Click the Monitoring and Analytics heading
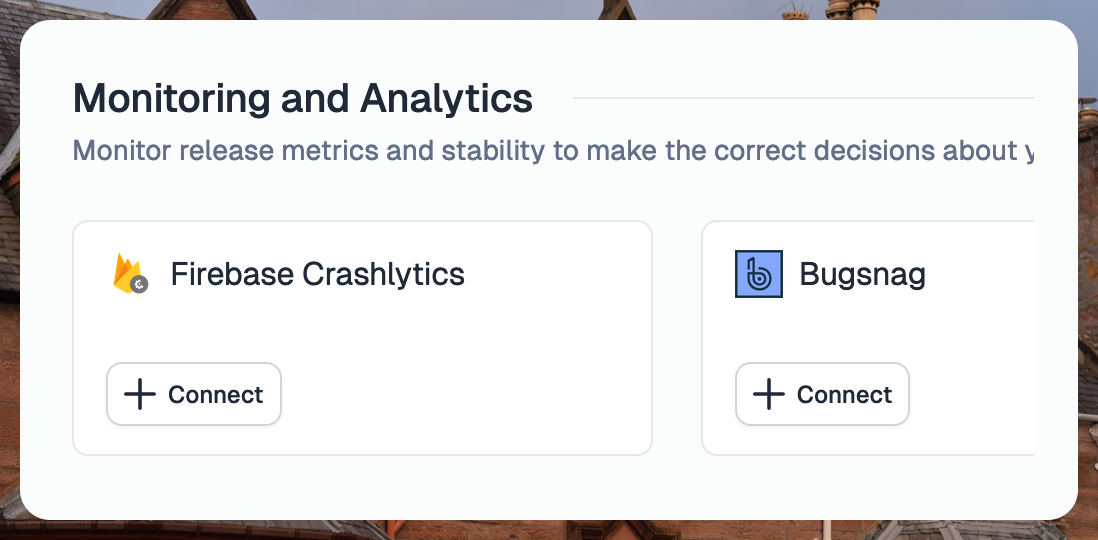Image resolution: width=1098 pixels, height=540 pixels. pos(303,98)
